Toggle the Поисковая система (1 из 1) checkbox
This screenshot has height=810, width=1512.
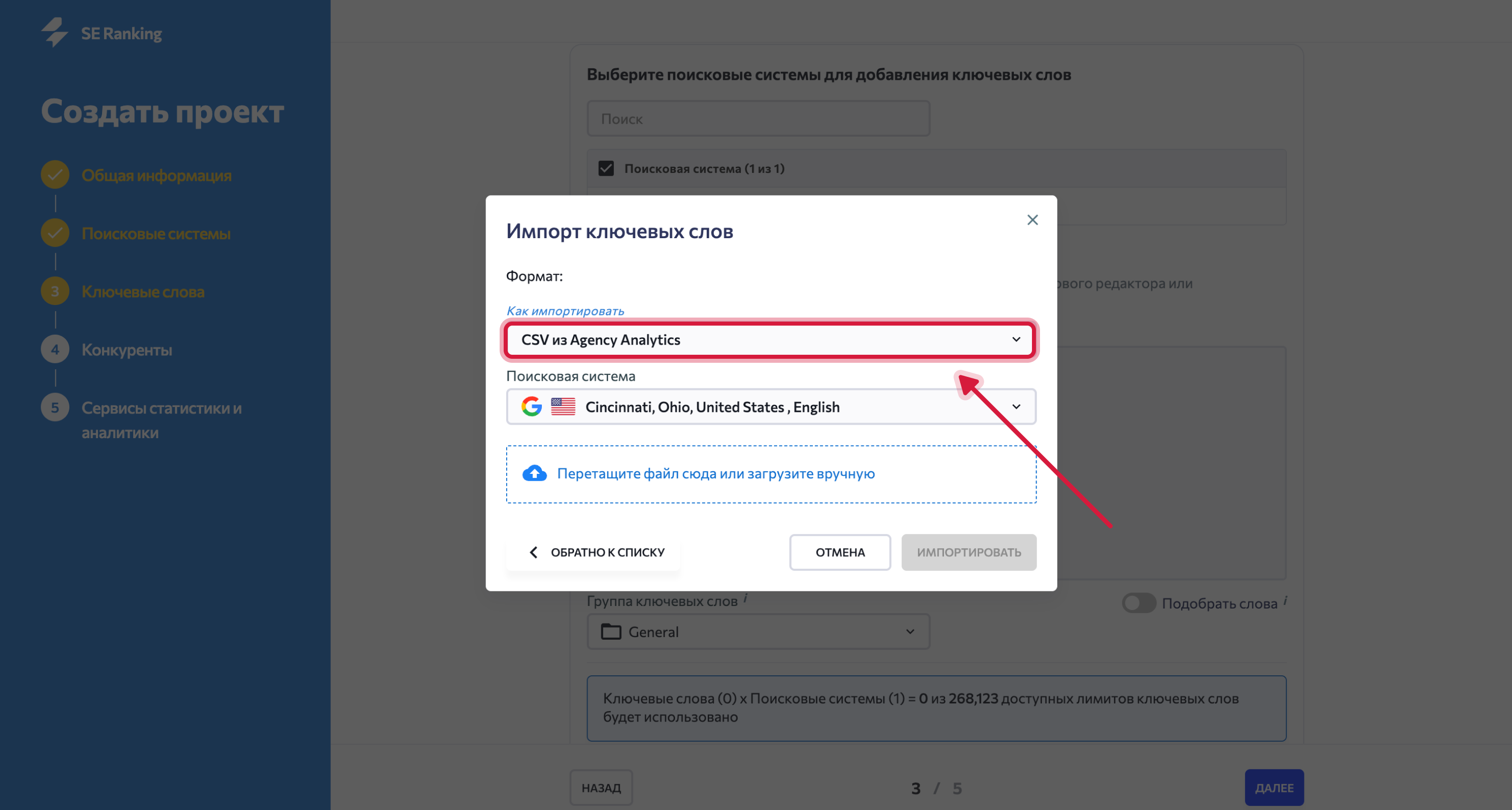[606, 168]
